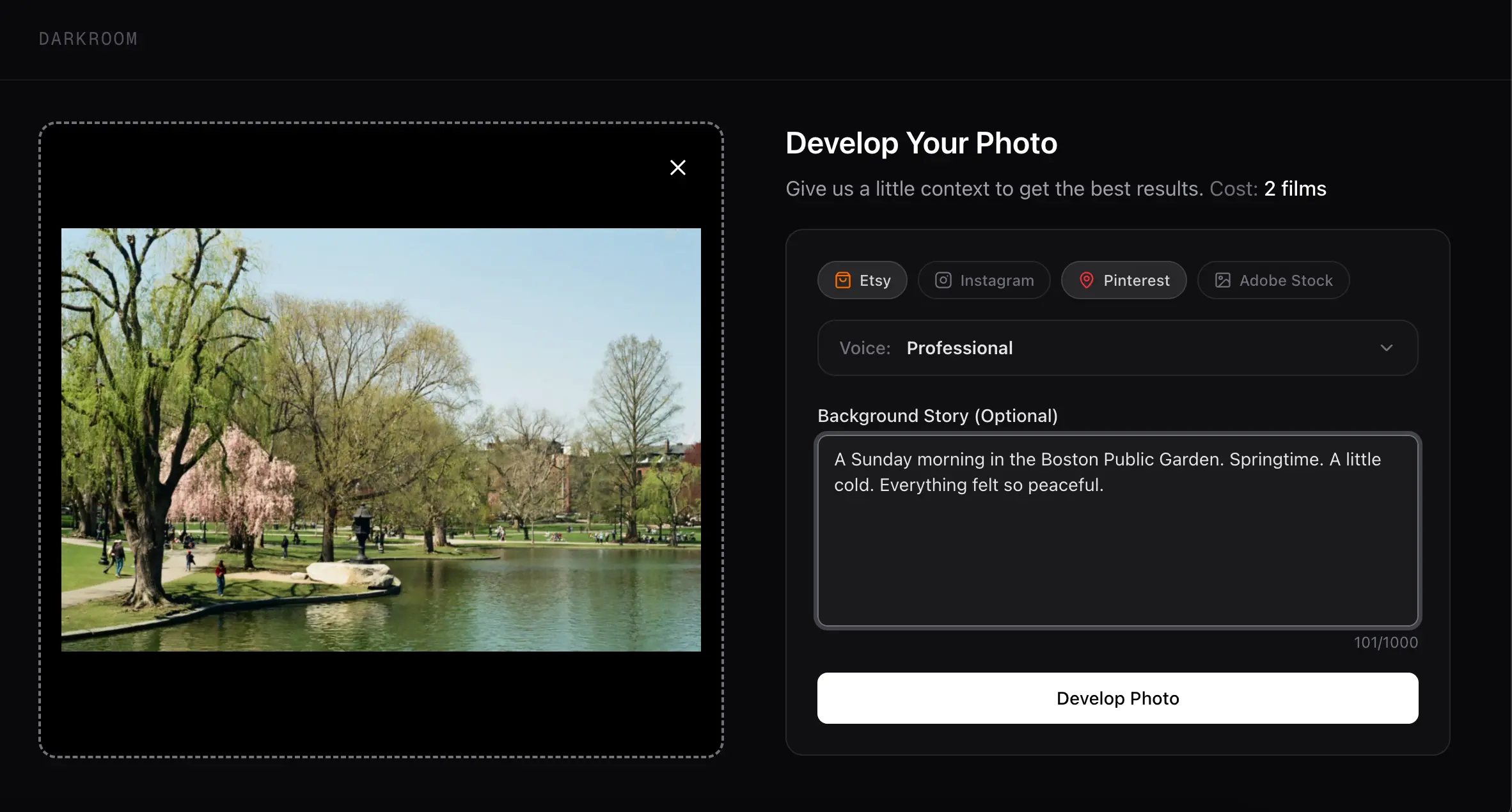Click the 2 films cost text
This screenshot has width=1512, height=812.
coord(1295,188)
